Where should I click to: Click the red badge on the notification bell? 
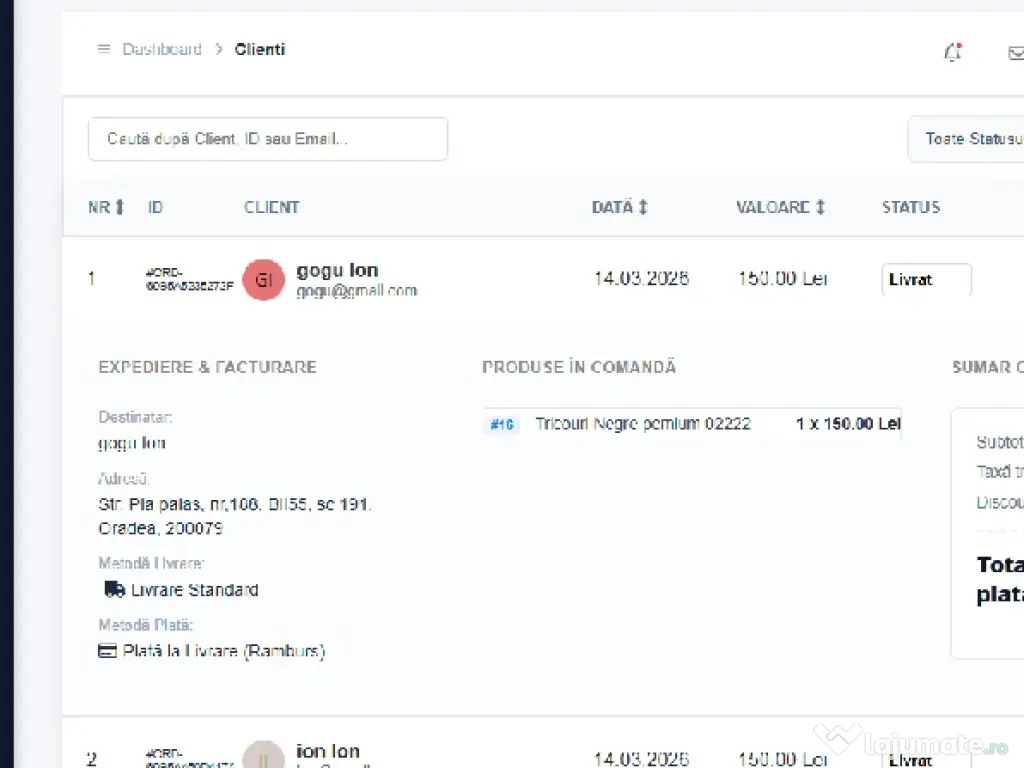[x=959, y=45]
